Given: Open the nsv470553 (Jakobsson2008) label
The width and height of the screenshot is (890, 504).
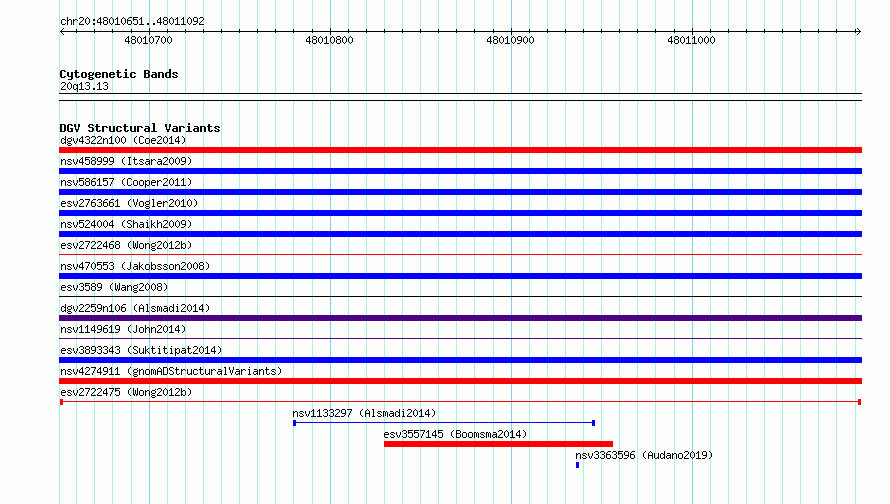Looking at the screenshot, I should (x=135, y=266).
